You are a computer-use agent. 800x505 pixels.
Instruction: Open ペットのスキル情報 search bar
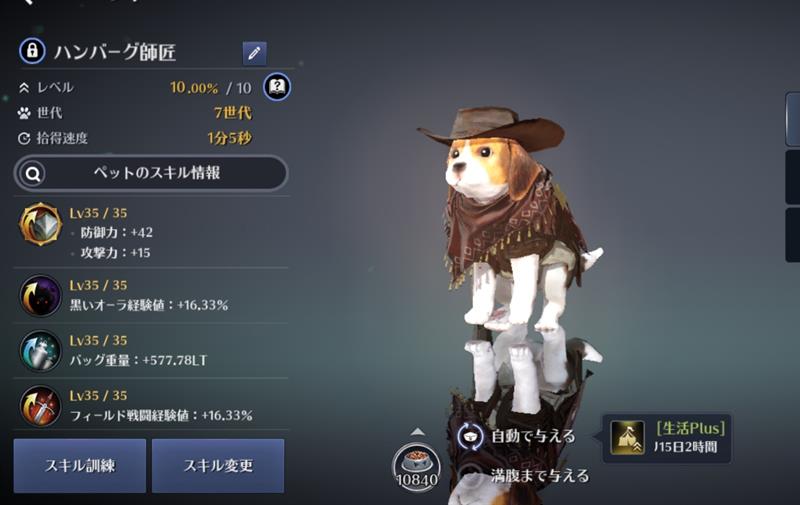click(x=151, y=173)
